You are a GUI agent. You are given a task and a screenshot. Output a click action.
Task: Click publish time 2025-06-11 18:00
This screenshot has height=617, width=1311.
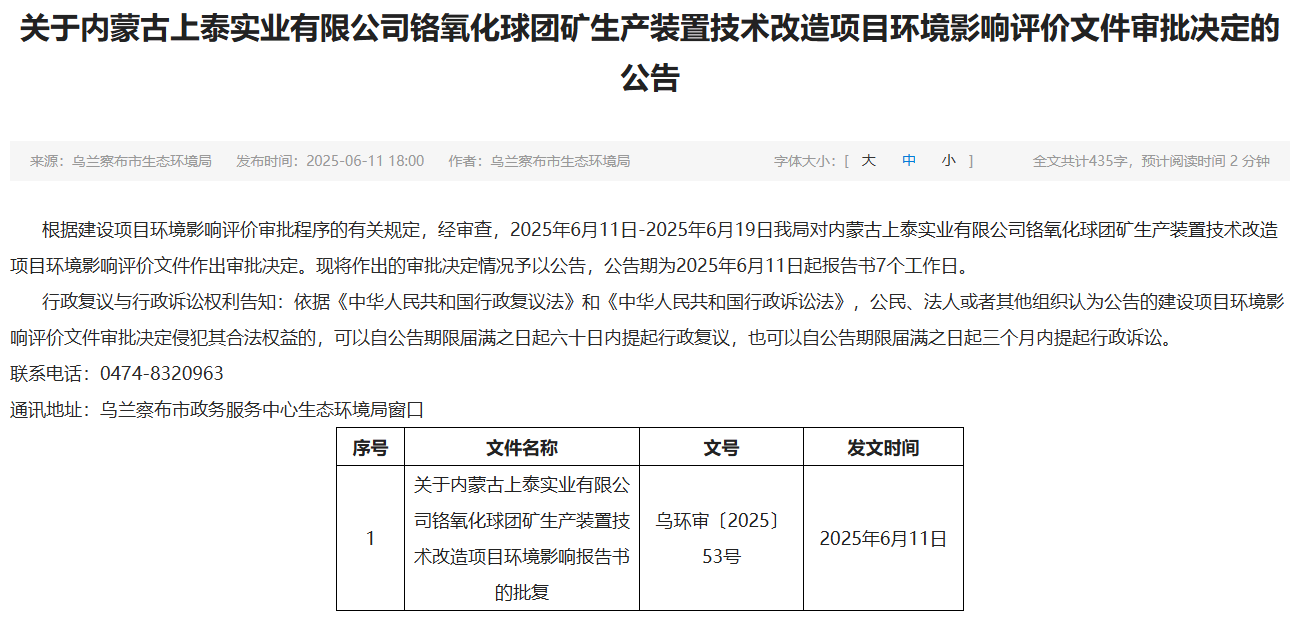click(330, 161)
